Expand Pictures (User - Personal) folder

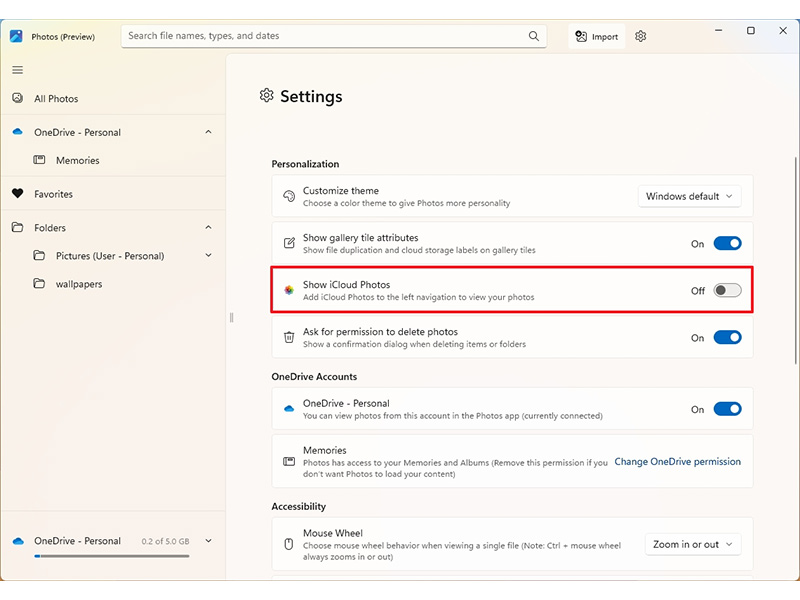208,255
